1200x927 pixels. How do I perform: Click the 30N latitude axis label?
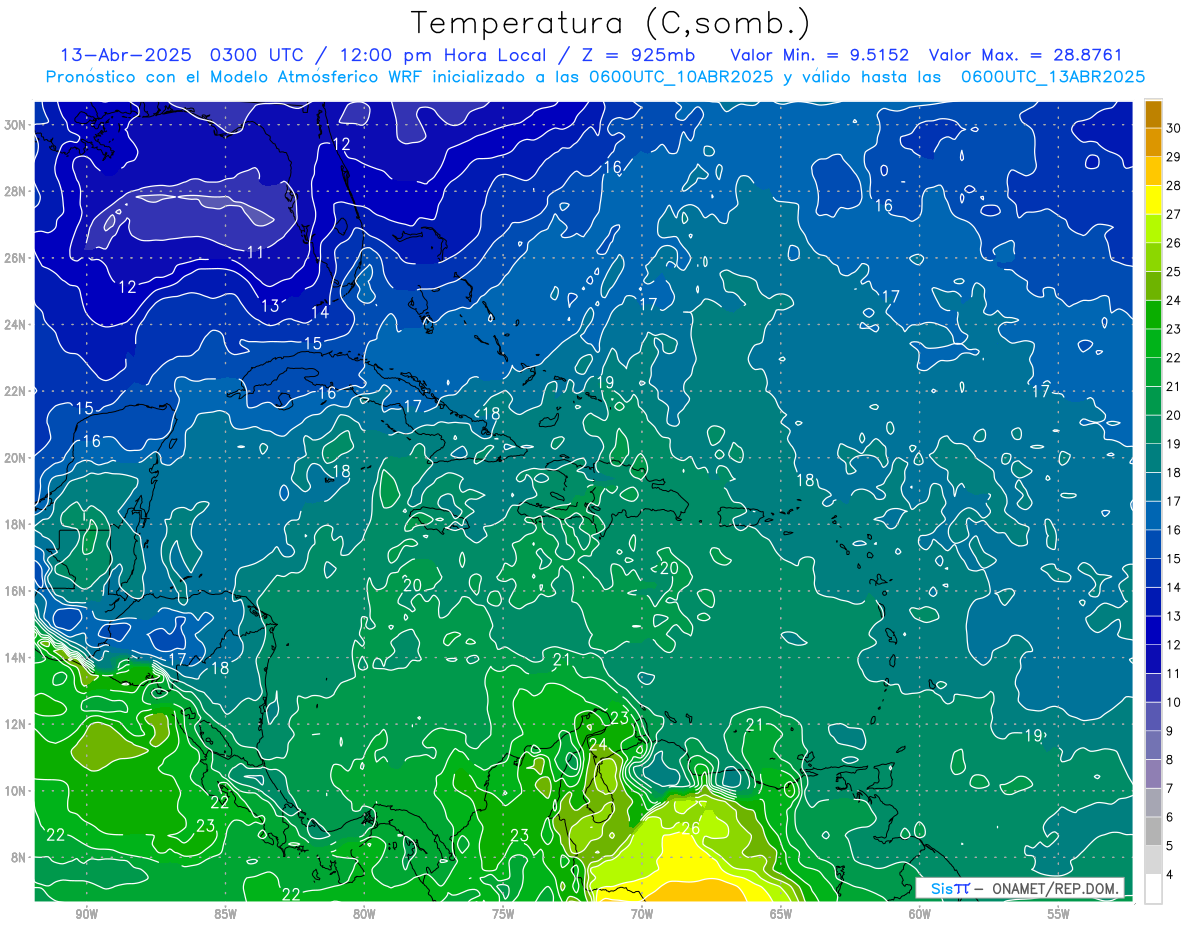click(16, 124)
